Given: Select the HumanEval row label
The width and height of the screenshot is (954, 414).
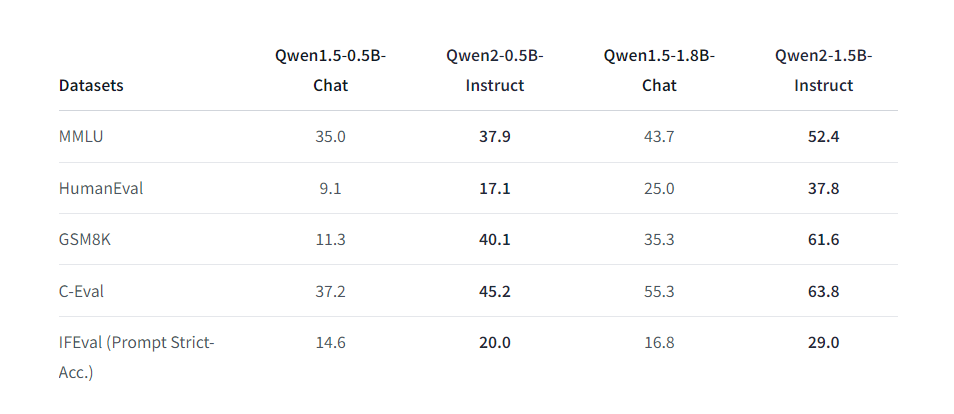Looking at the screenshot, I should click(x=101, y=188).
